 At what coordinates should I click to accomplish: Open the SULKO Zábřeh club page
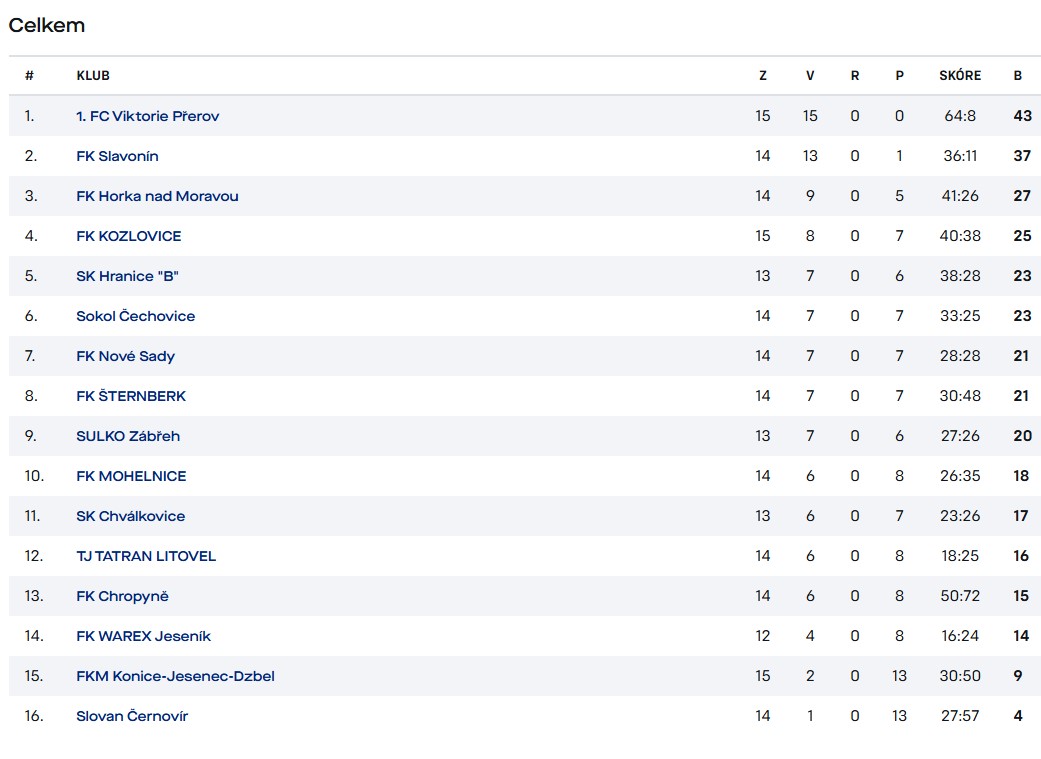128,436
